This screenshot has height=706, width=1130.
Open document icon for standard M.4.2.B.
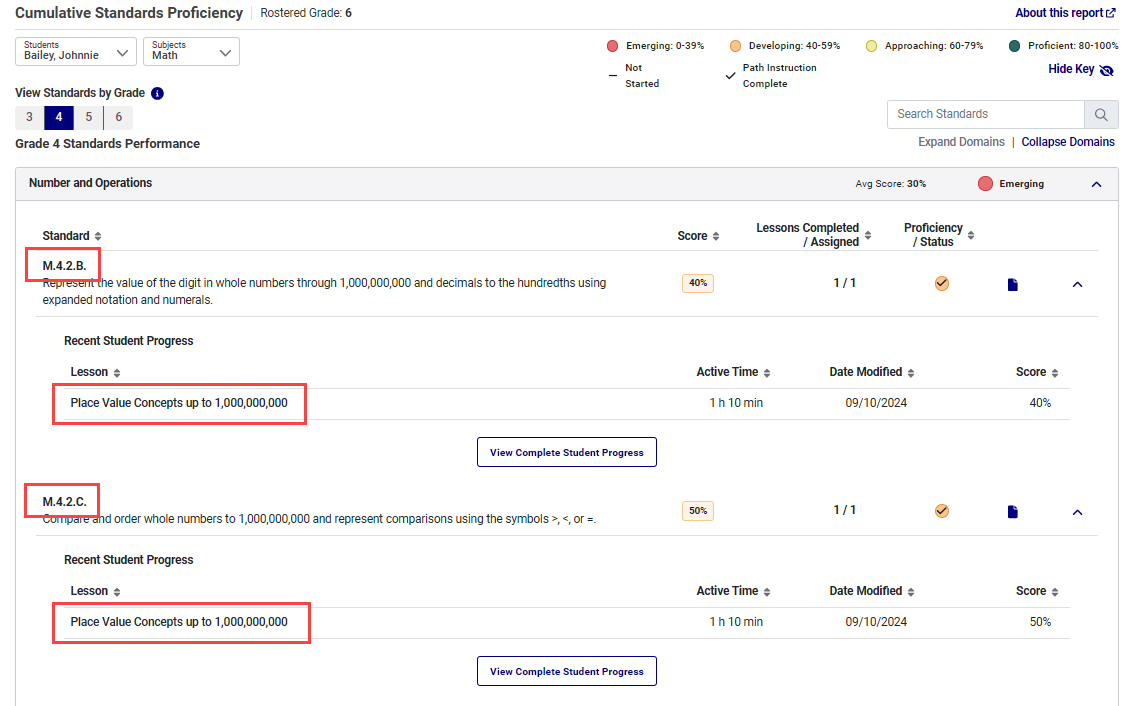[x=1012, y=285]
